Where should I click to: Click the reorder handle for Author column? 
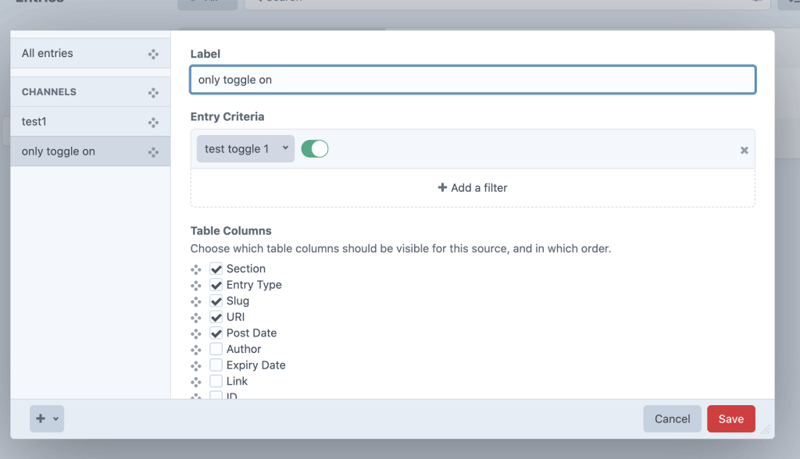196,349
